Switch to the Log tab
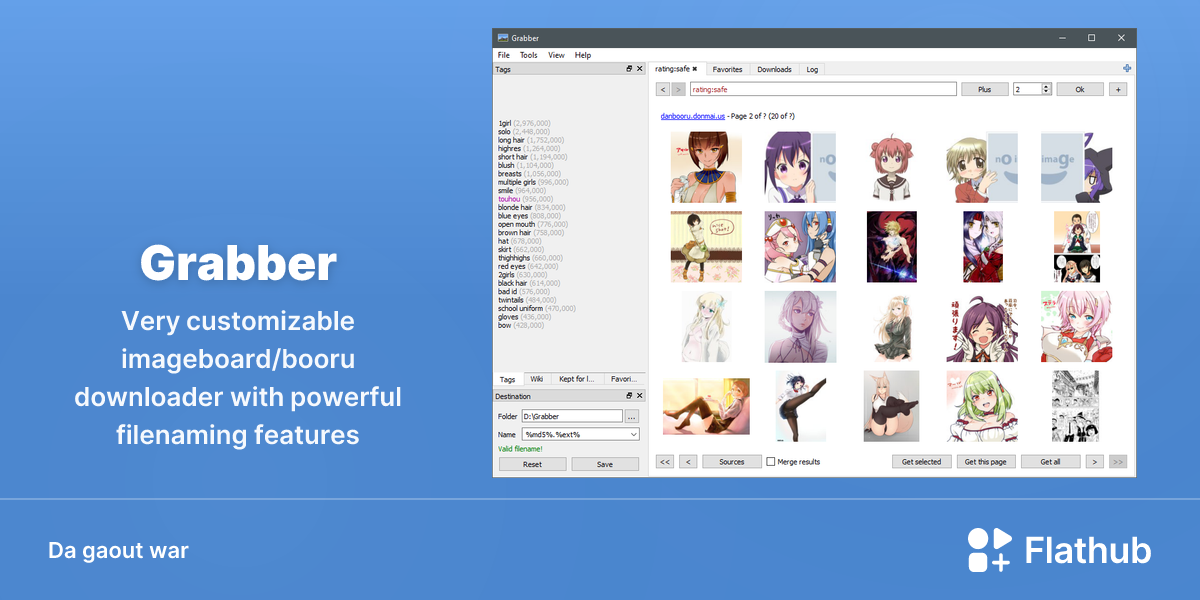Viewport: 1200px width, 600px height. point(812,69)
